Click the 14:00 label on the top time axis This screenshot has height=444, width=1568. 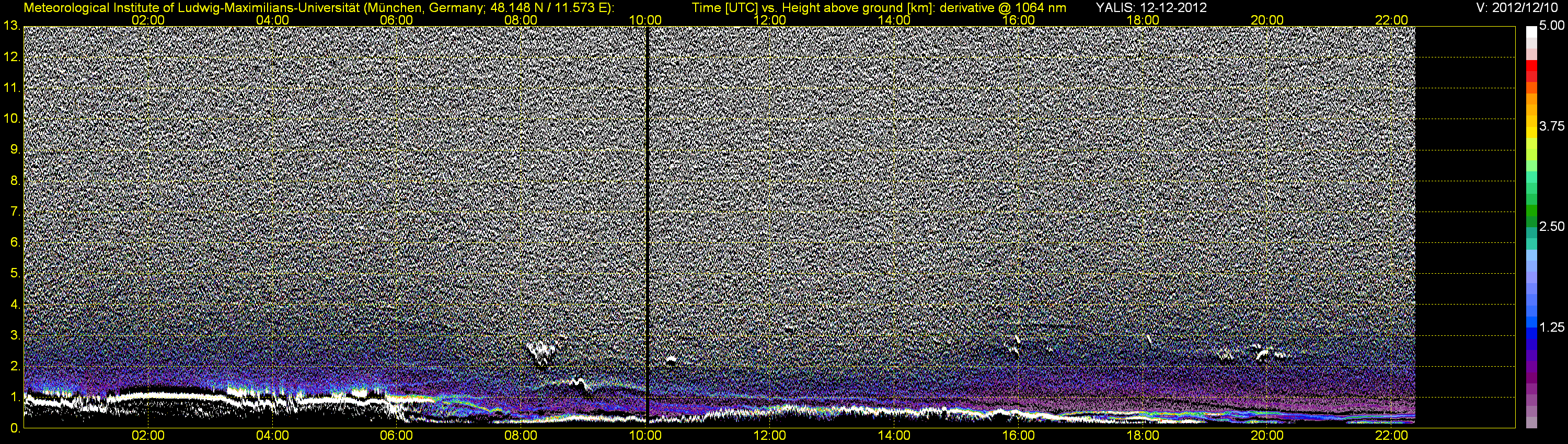click(x=894, y=20)
